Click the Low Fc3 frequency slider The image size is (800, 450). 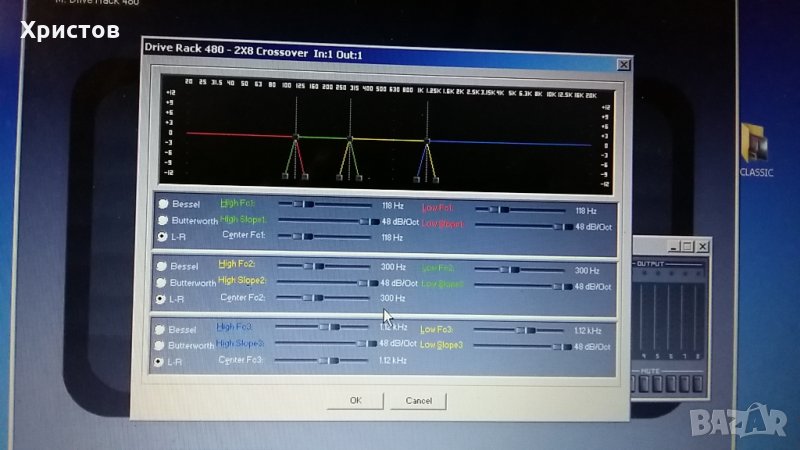coord(531,330)
